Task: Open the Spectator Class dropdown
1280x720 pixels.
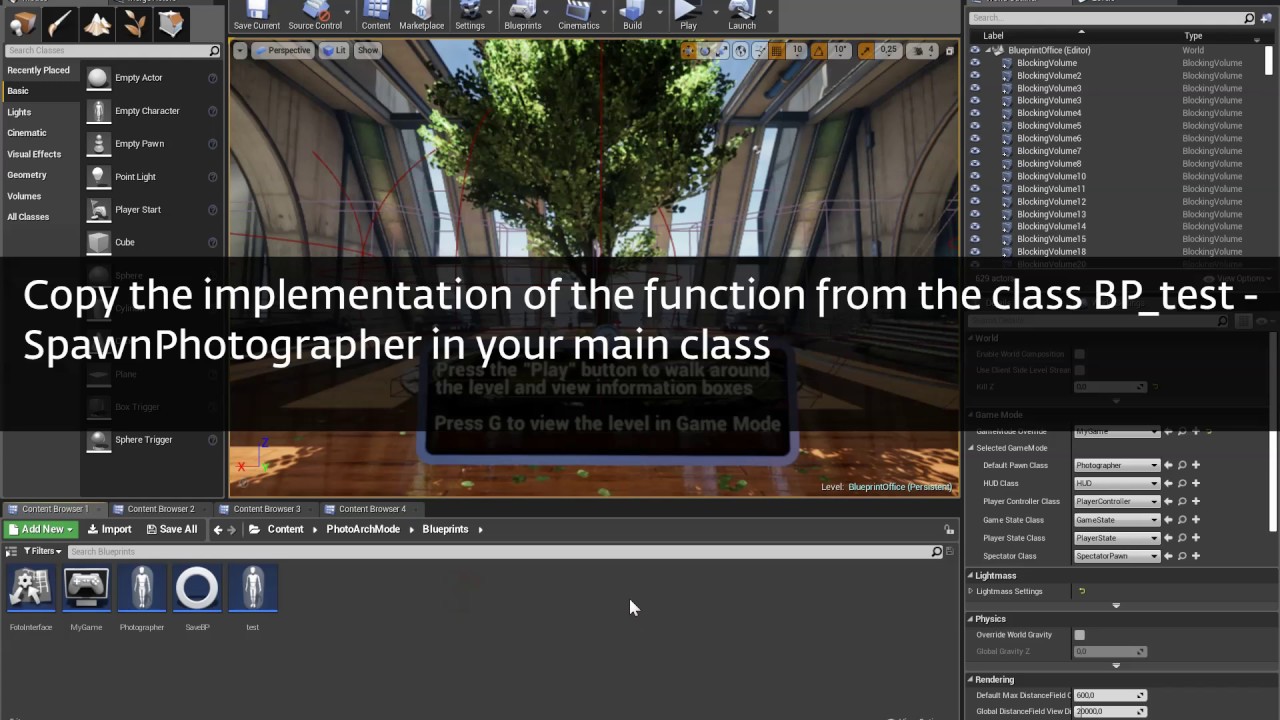Action: pyautogui.click(x=1116, y=556)
